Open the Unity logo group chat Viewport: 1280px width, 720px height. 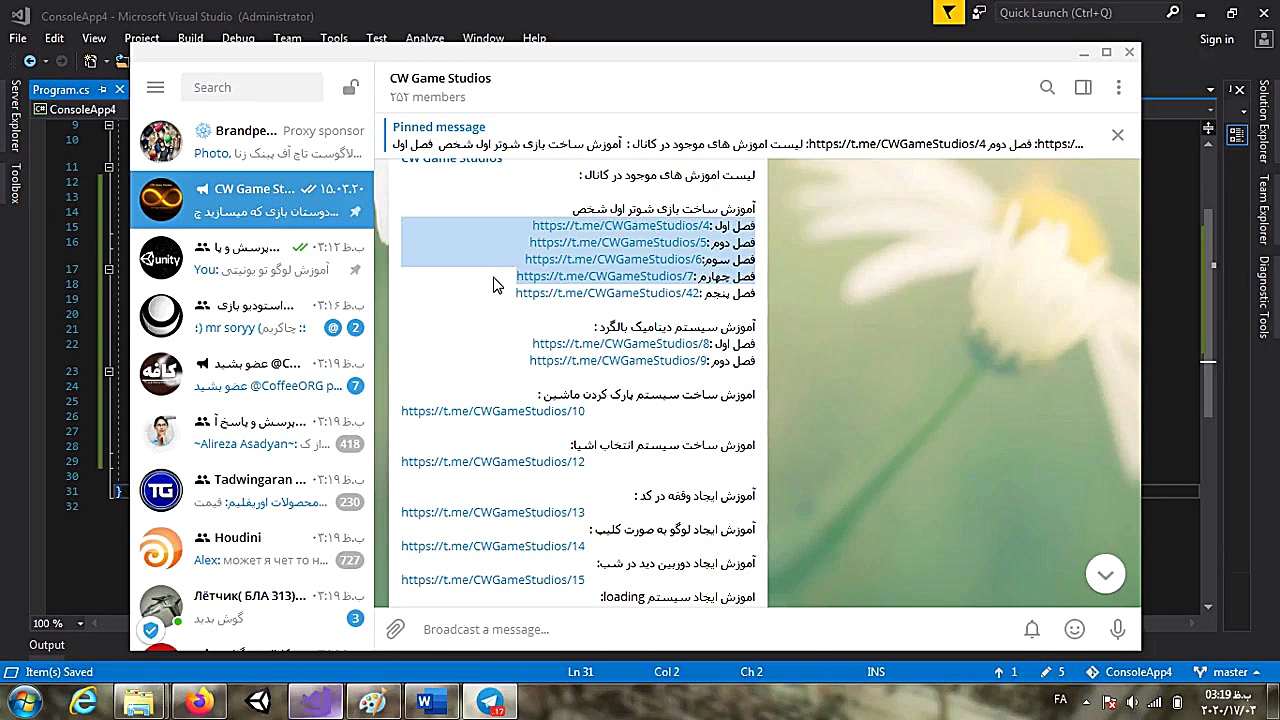[252, 258]
